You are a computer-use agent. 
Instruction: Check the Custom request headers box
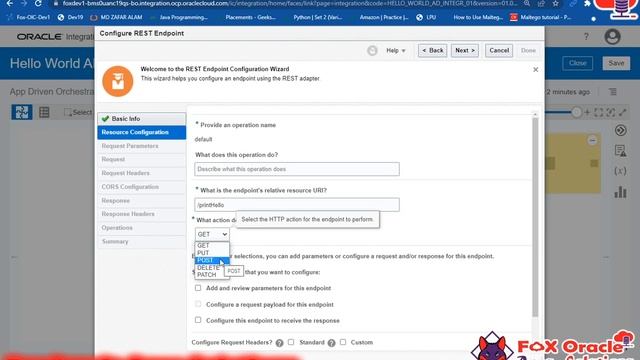pyautogui.click(x=343, y=342)
